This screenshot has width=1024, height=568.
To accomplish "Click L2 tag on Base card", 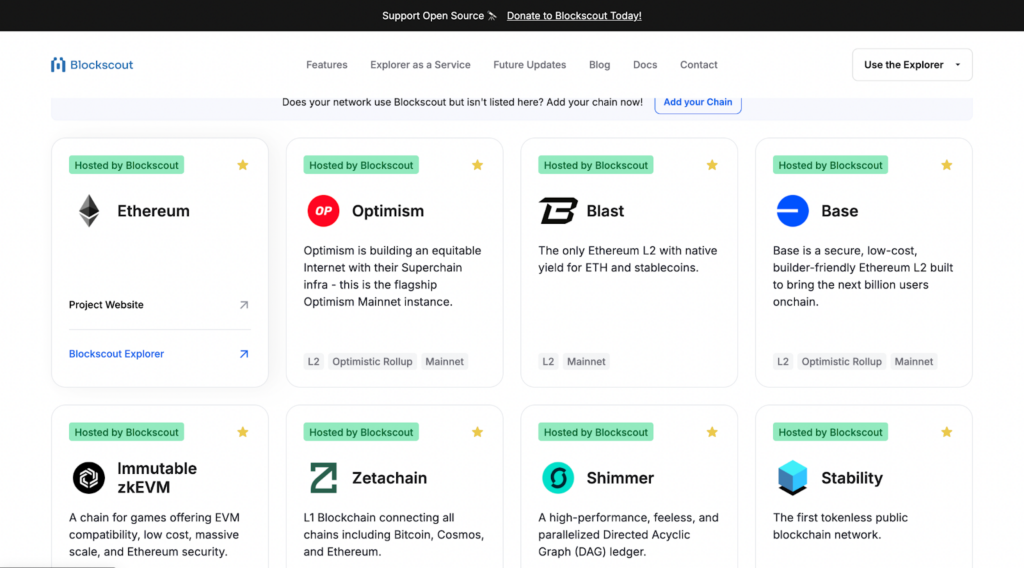I will pyautogui.click(x=782, y=362).
